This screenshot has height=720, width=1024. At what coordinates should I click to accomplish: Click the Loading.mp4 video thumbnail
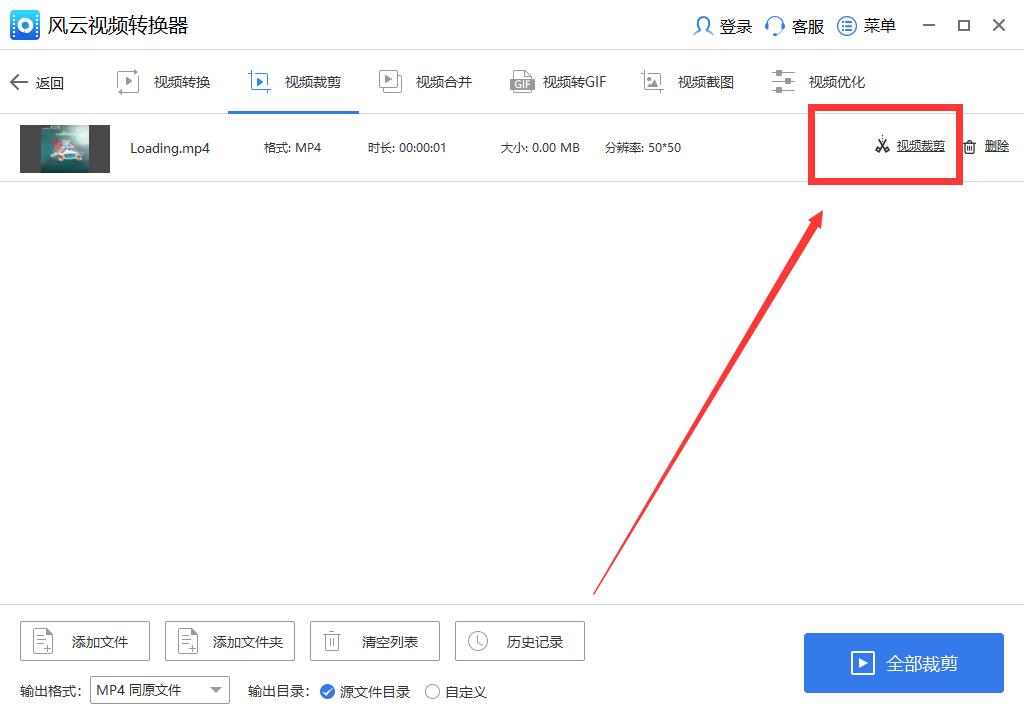point(64,147)
